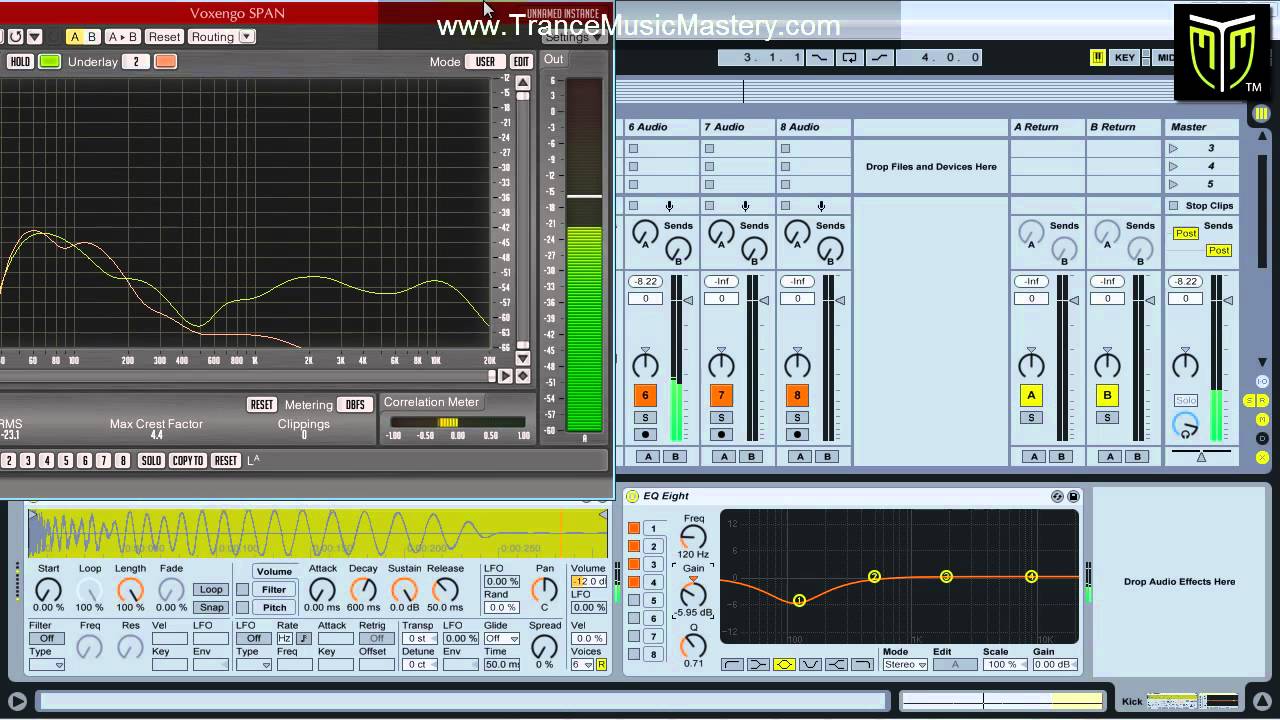Click the track 6 Audio volume fader handle

688,301
